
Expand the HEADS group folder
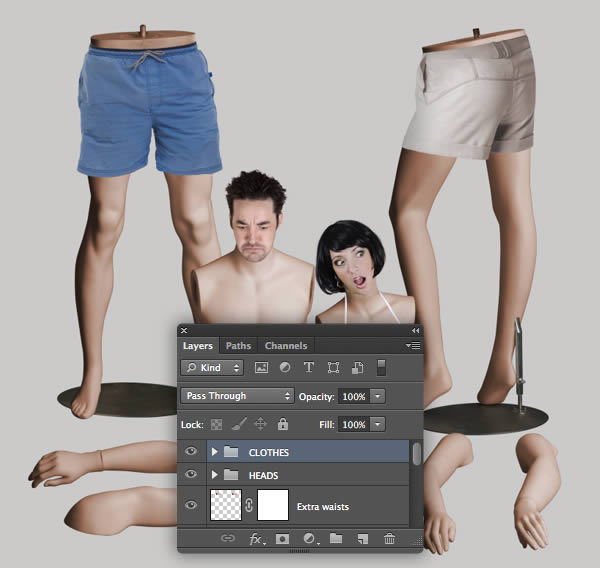tap(214, 475)
